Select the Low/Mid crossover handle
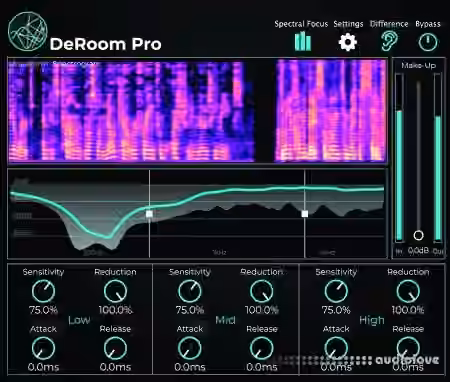Image resolution: width=450 pixels, height=382 pixels. click(149, 214)
